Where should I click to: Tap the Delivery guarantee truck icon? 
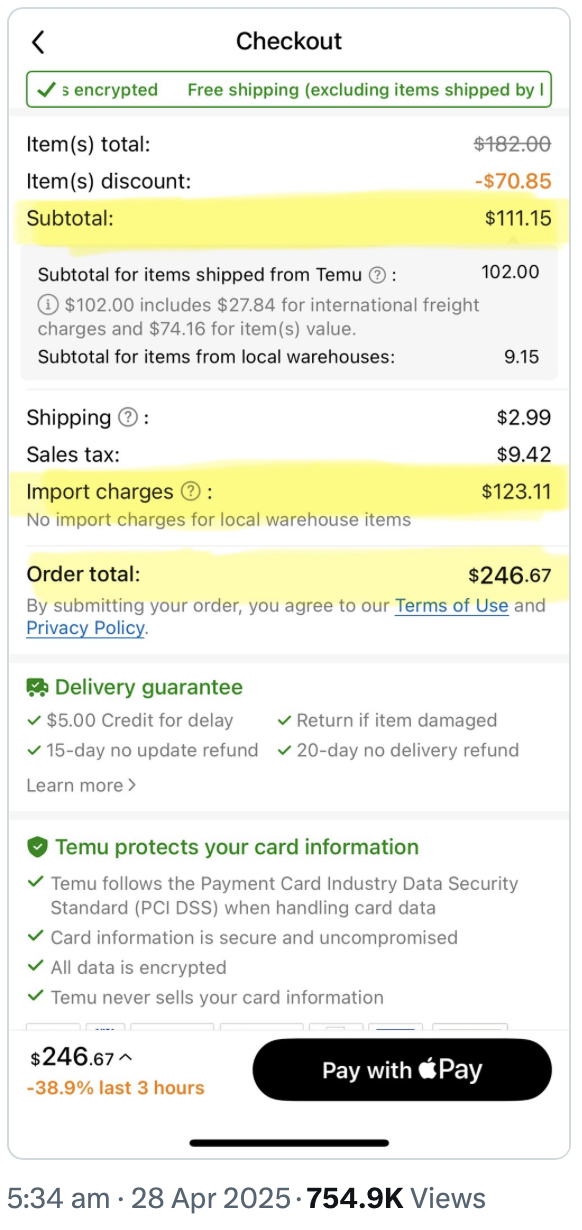(38, 687)
